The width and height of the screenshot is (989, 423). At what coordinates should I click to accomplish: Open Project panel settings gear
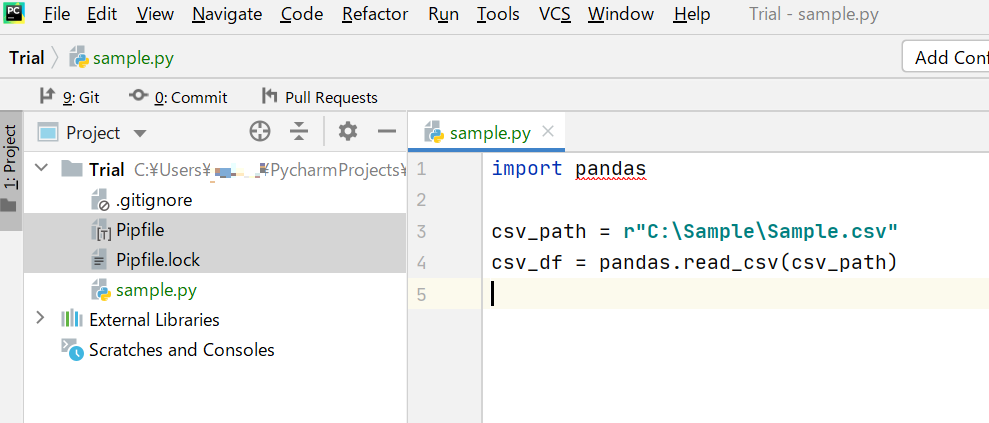[348, 132]
